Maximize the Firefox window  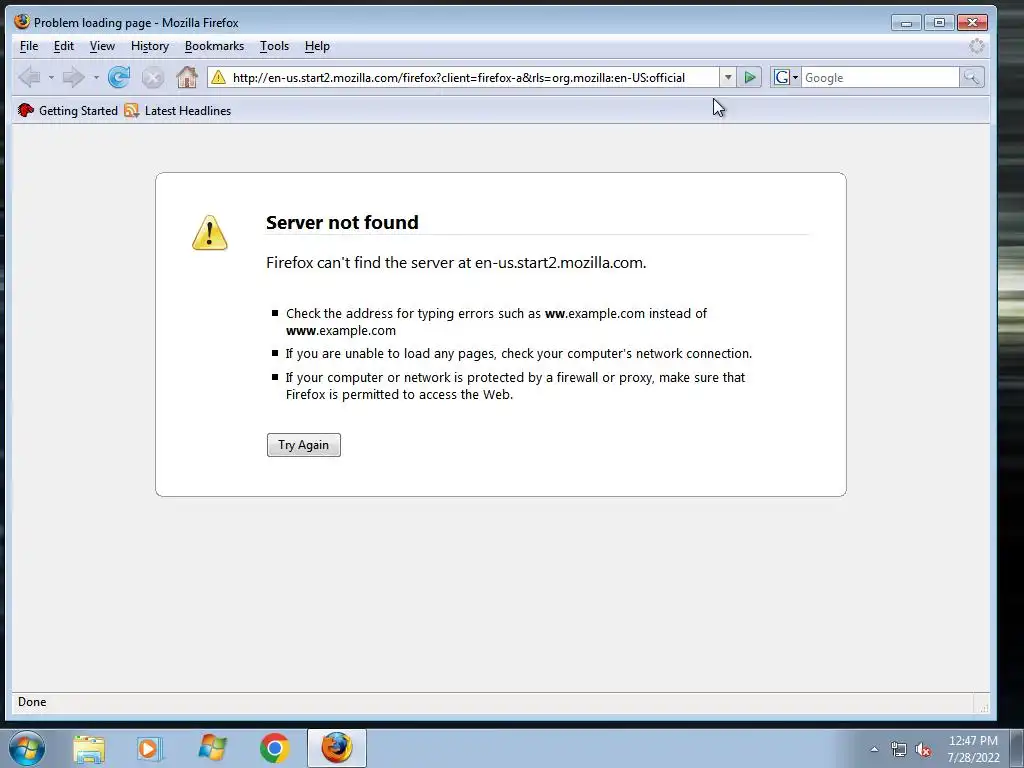939,23
